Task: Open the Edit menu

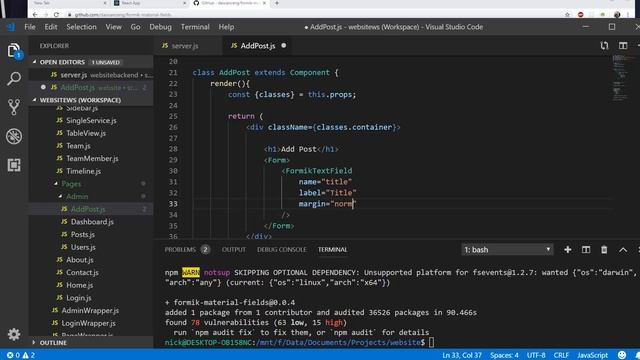Action: (x=51, y=27)
